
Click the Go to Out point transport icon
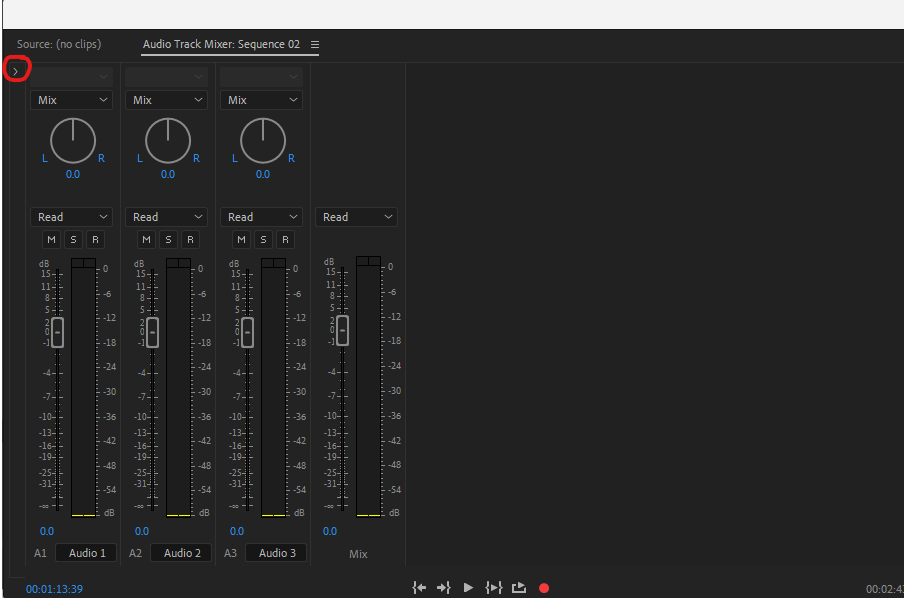tap(443, 588)
